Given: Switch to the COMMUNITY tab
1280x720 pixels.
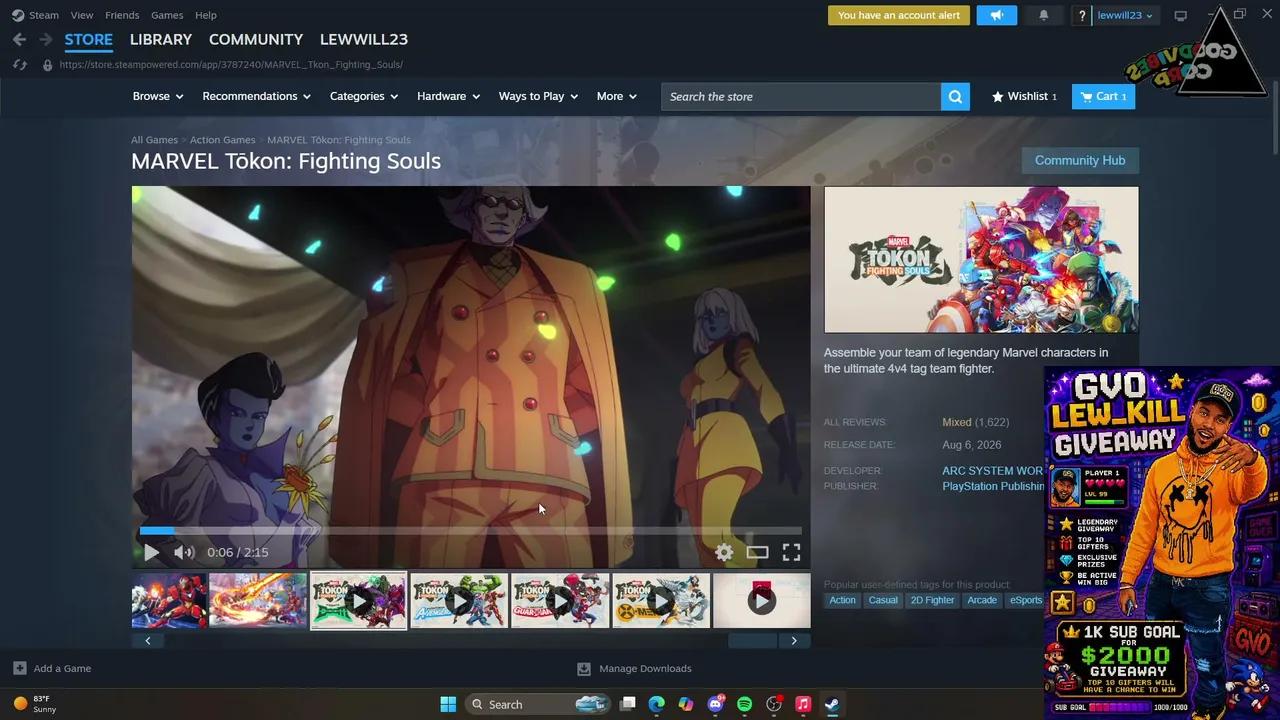Looking at the screenshot, I should (x=256, y=39).
